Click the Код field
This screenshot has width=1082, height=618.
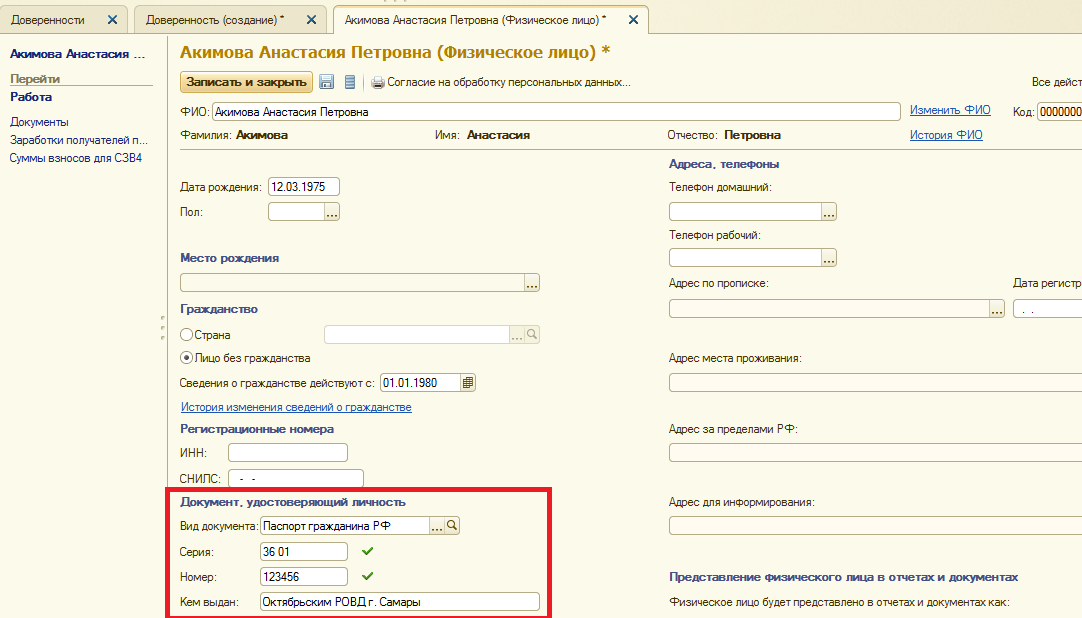(1060, 112)
